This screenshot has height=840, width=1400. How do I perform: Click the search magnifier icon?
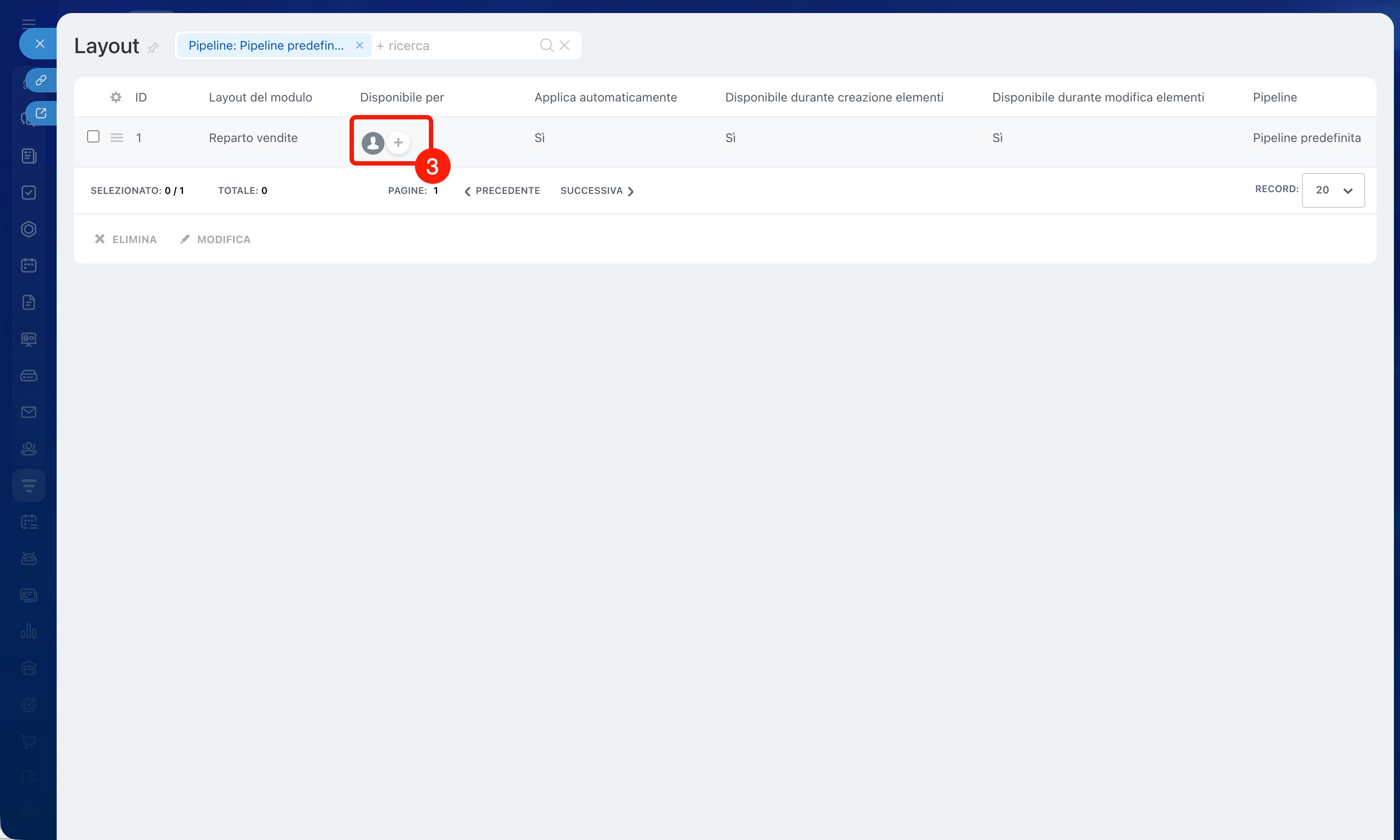pos(546,45)
